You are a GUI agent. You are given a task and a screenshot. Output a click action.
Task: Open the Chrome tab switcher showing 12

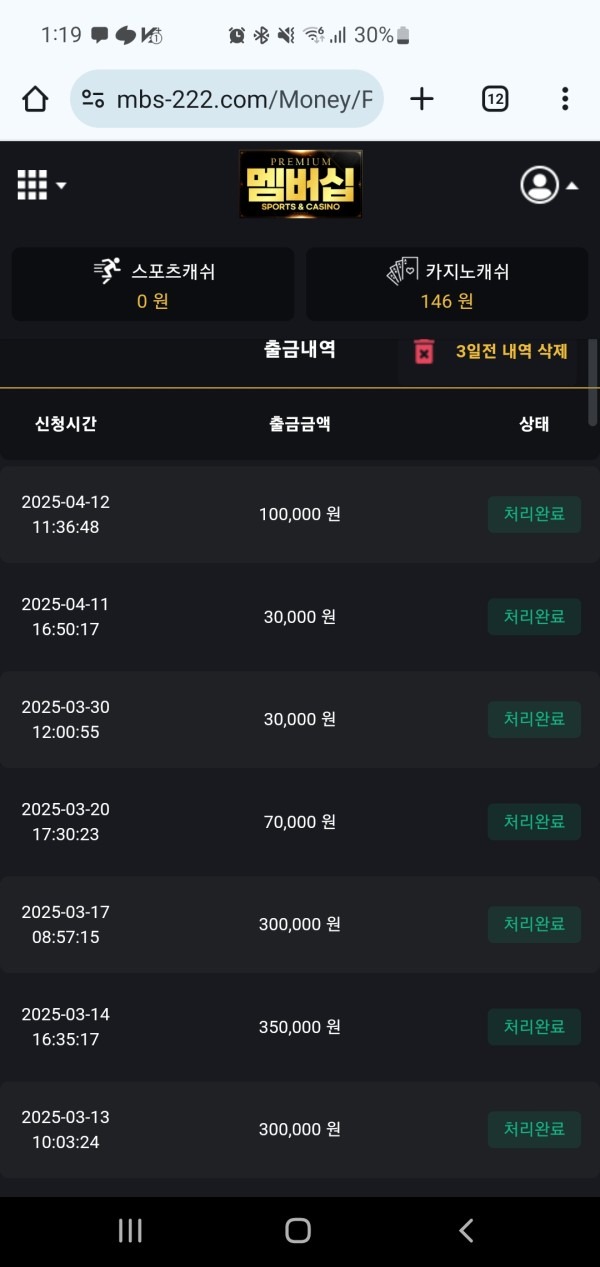pos(494,98)
